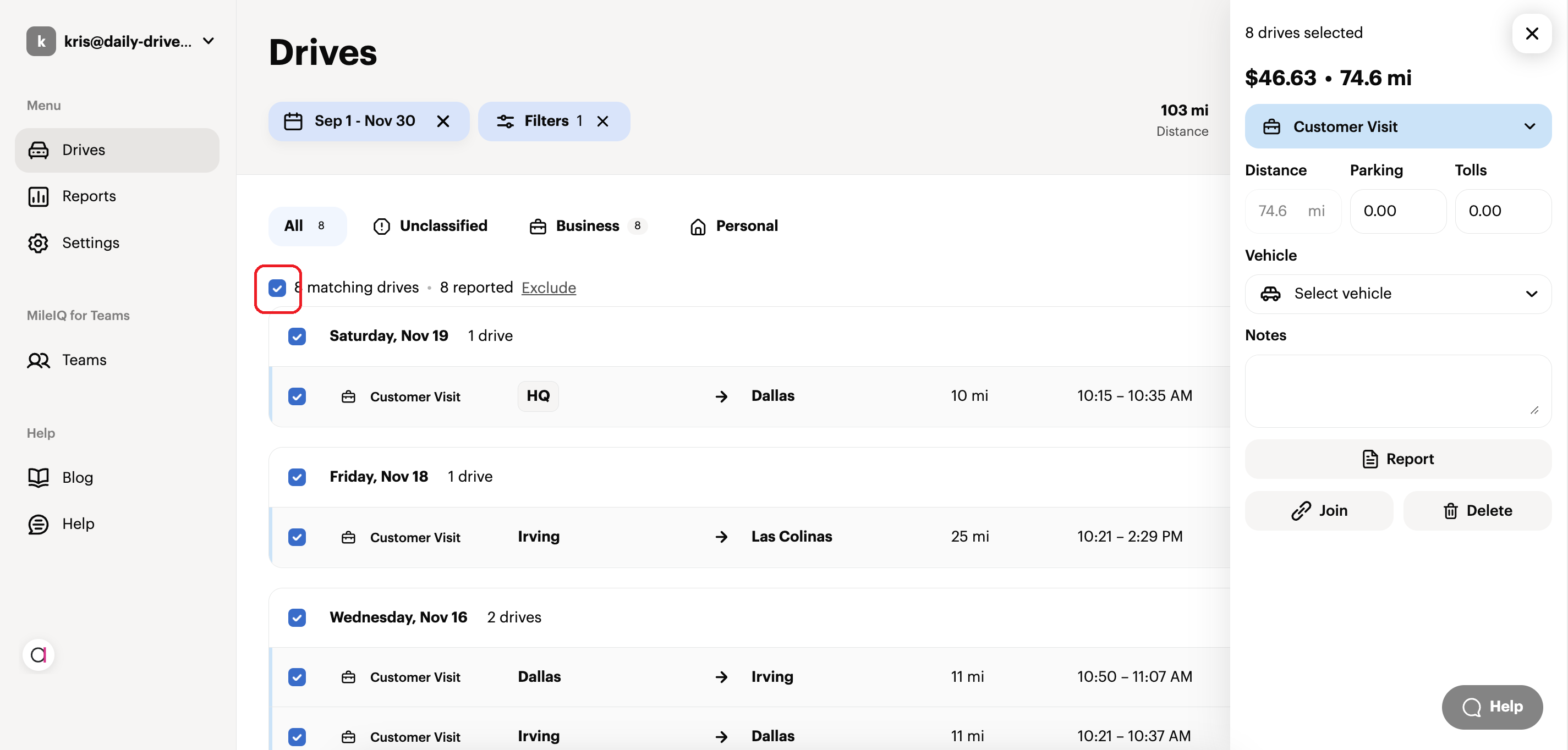The width and height of the screenshot is (1568, 750).
Task: Click the Filters sliders icon
Action: 505,121
